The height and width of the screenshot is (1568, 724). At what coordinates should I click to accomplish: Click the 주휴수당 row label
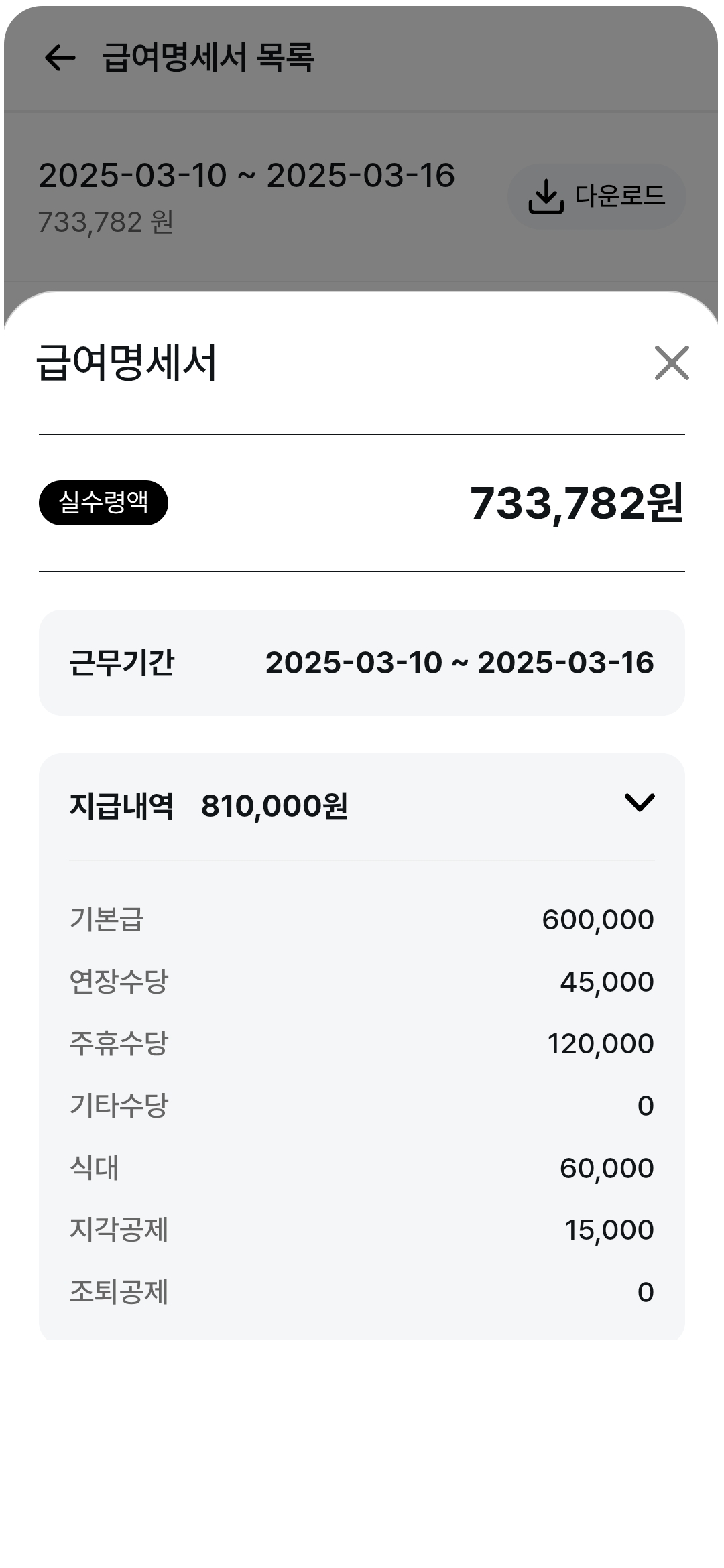[119, 1043]
